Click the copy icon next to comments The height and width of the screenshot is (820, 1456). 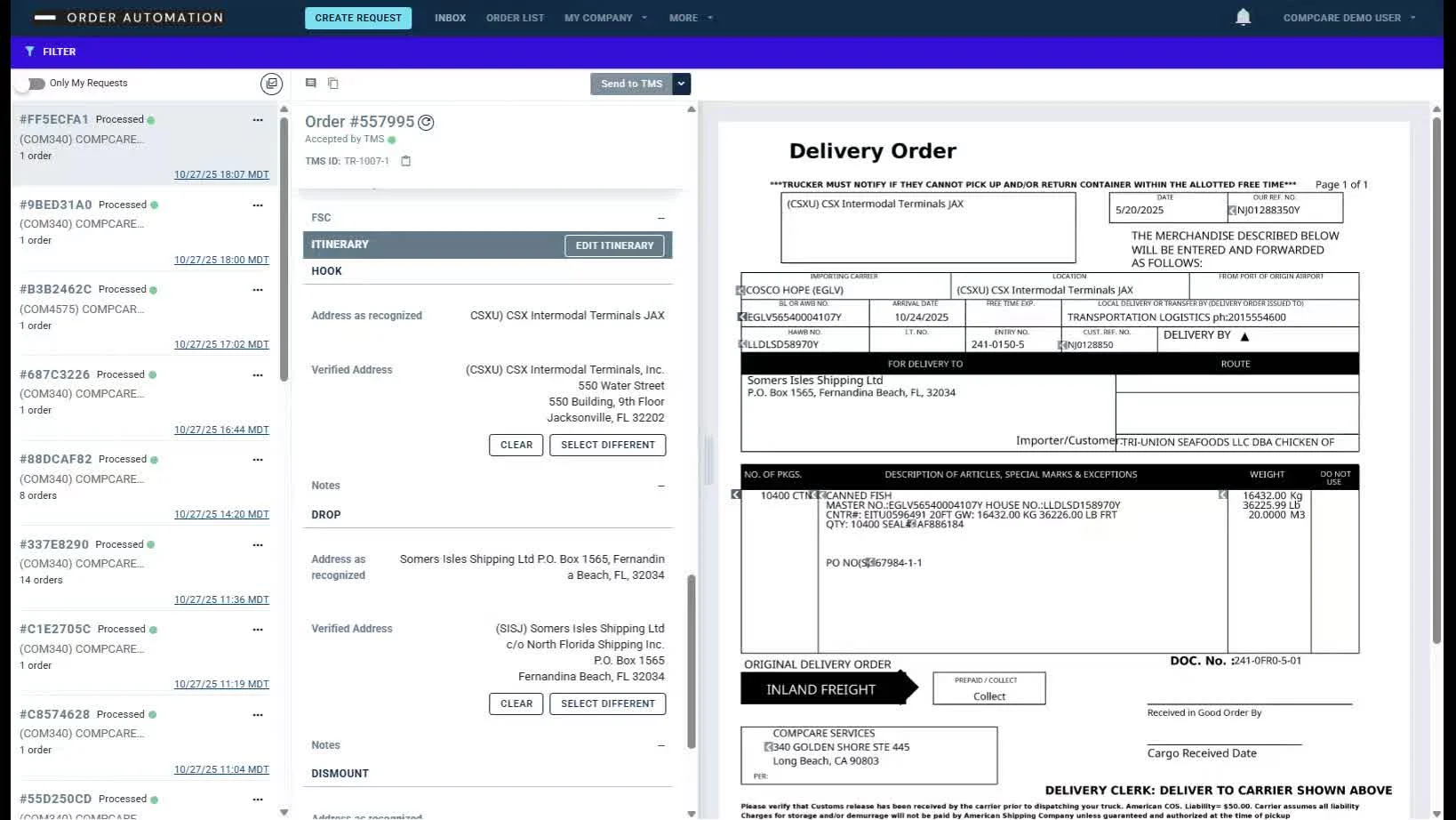tap(333, 84)
